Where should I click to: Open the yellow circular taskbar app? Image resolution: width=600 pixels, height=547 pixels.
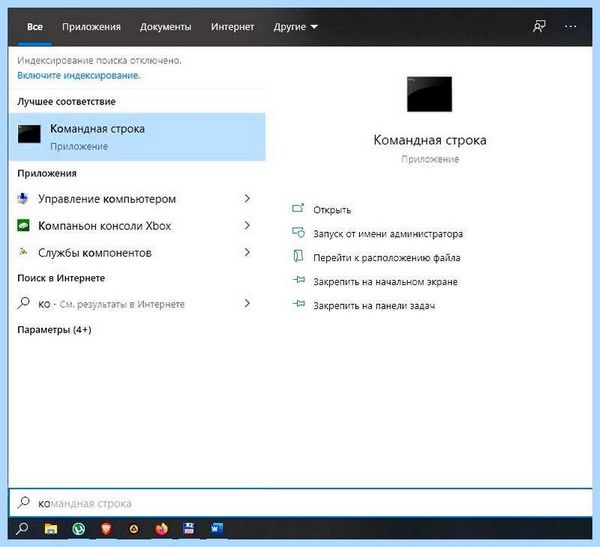click(134, 529)
